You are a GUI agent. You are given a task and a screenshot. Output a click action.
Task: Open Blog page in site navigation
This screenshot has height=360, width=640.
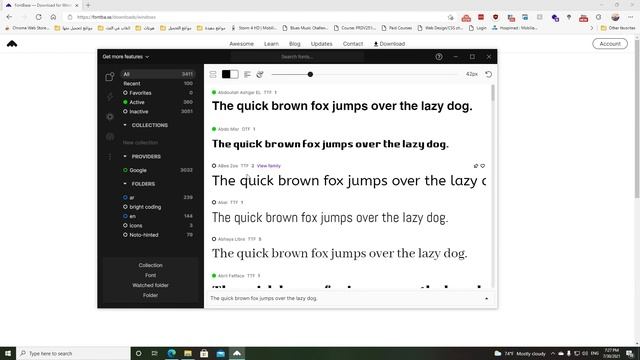pyautogui.click(x=295, y=44)
